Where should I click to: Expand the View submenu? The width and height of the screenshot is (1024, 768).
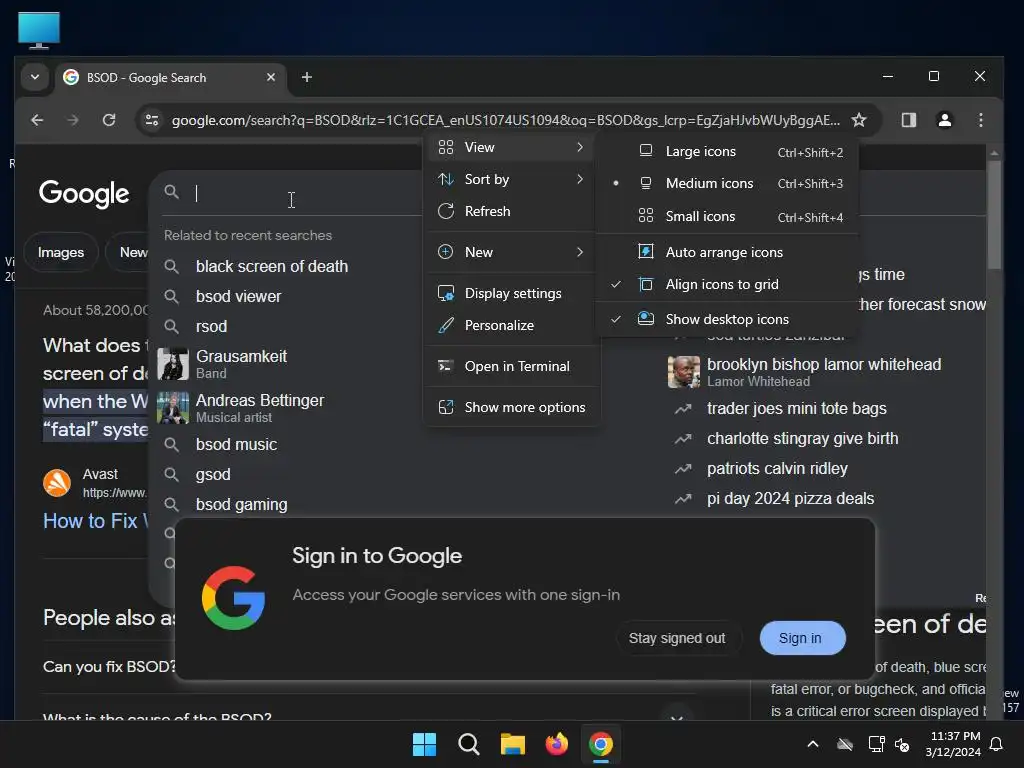pos(512,148)
